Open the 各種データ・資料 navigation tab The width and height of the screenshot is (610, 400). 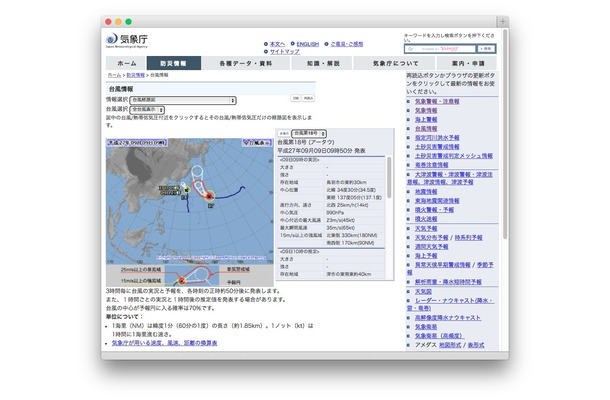click(x=245, y=63)
